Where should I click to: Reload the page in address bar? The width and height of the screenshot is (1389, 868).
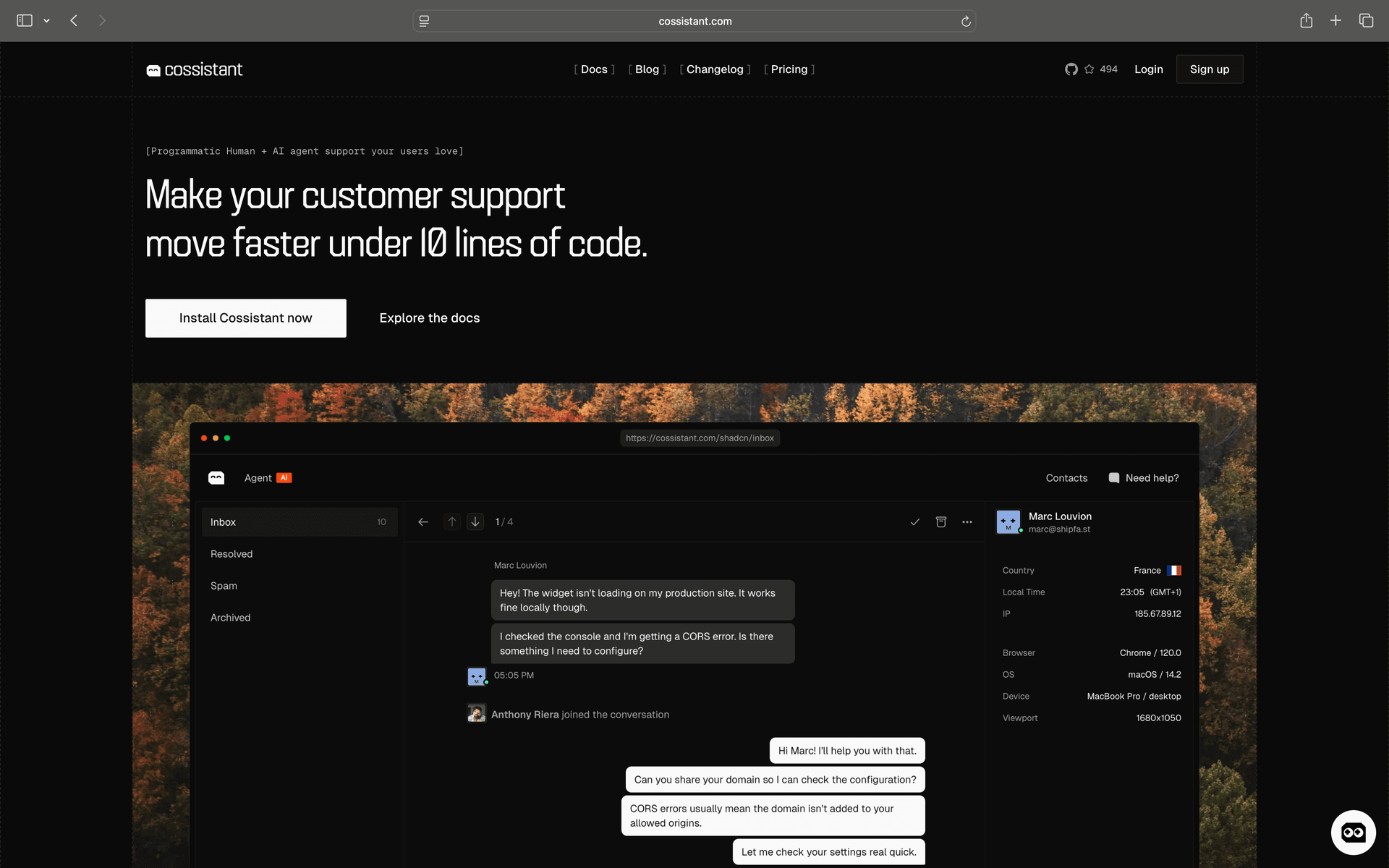[x=966, y=21]
